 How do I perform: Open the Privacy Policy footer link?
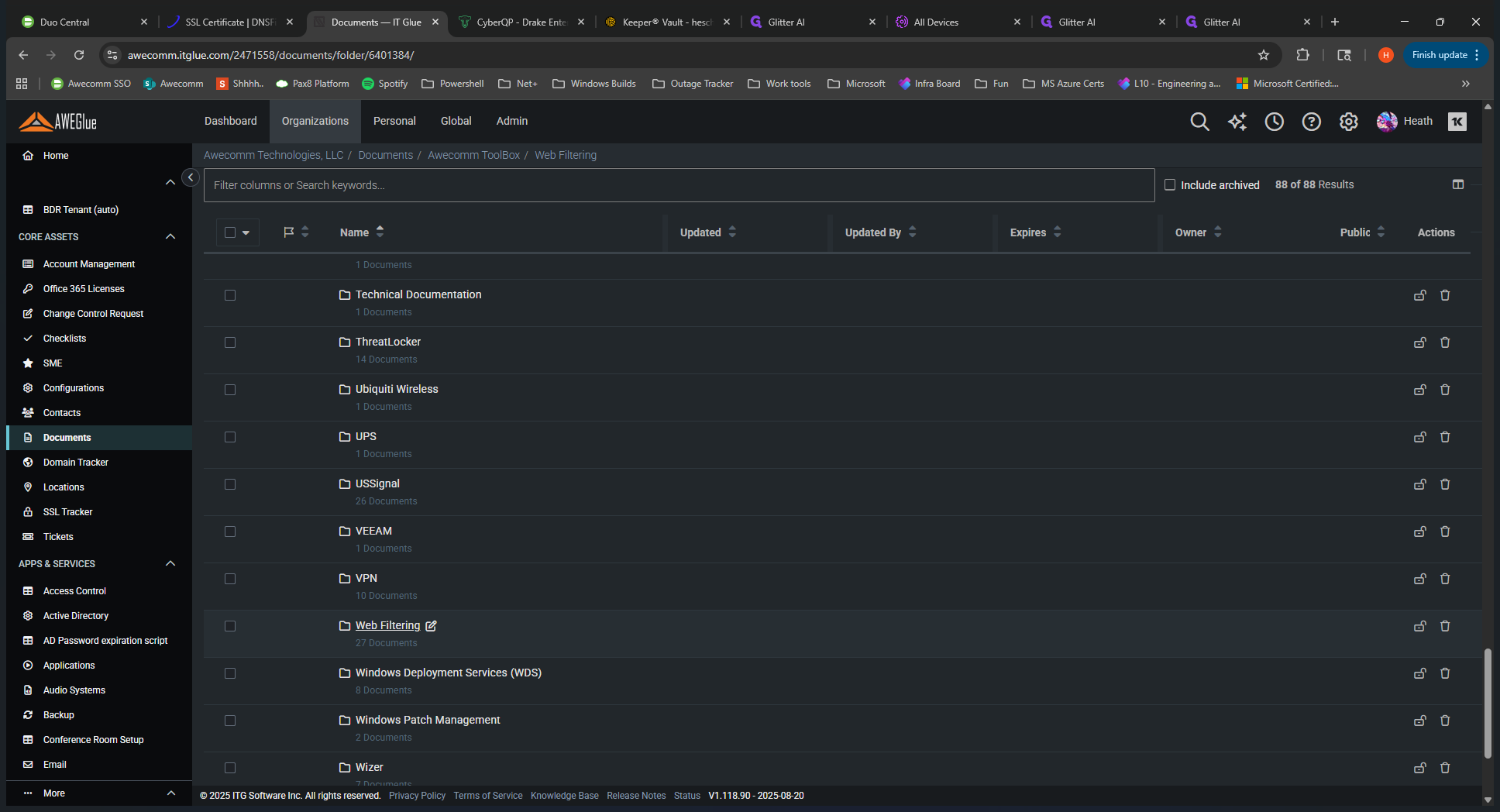417,796
